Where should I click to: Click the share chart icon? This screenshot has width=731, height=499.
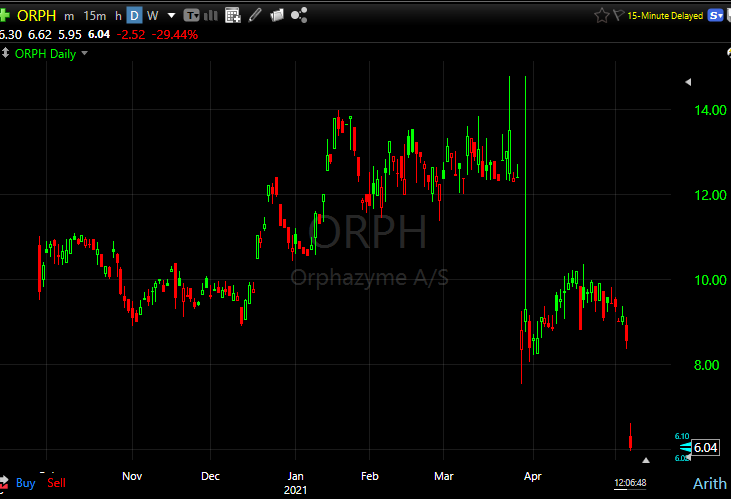[x=299, y=15]
